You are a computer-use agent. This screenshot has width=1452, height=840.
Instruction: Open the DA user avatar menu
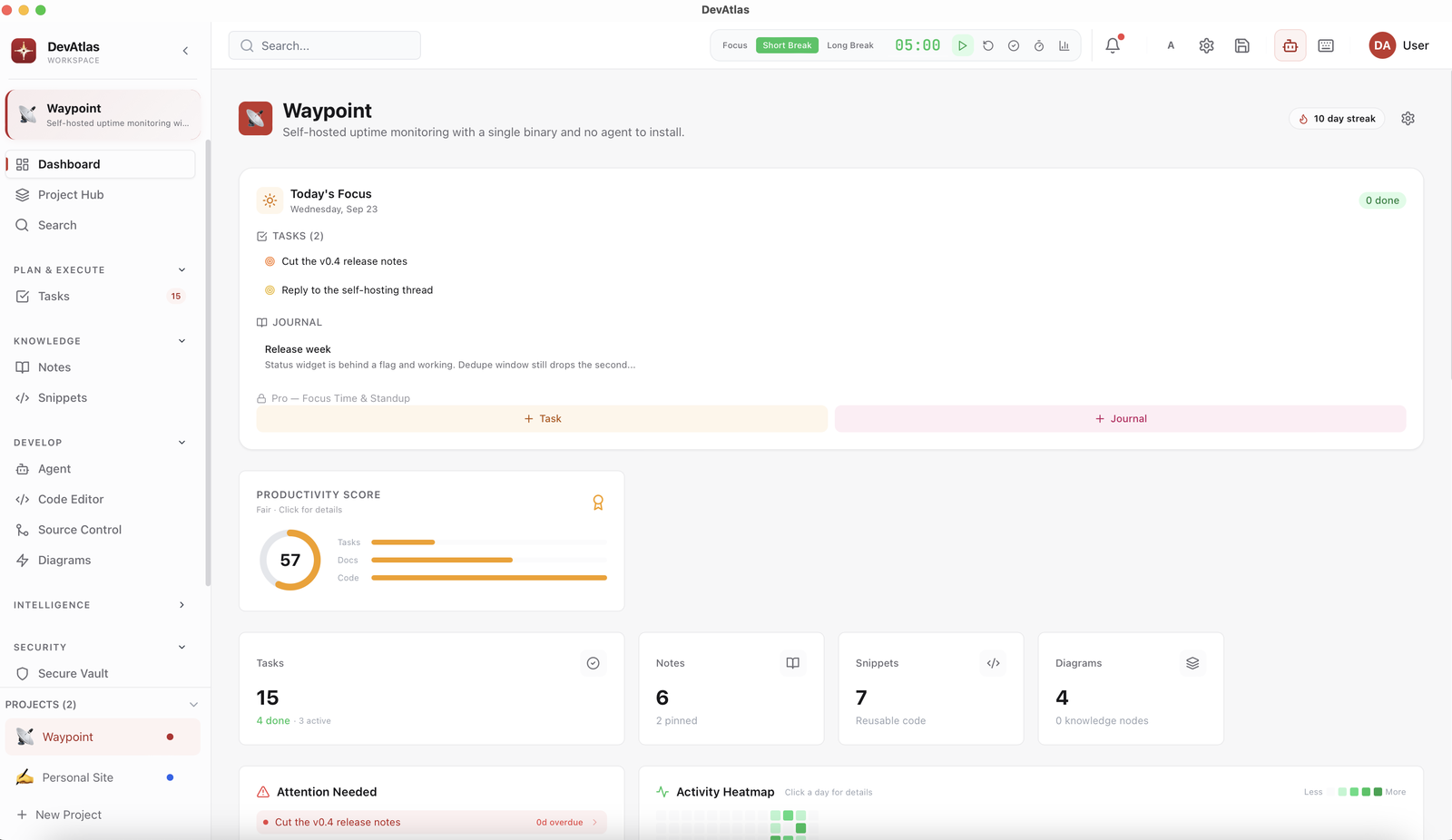[1382, 45]
